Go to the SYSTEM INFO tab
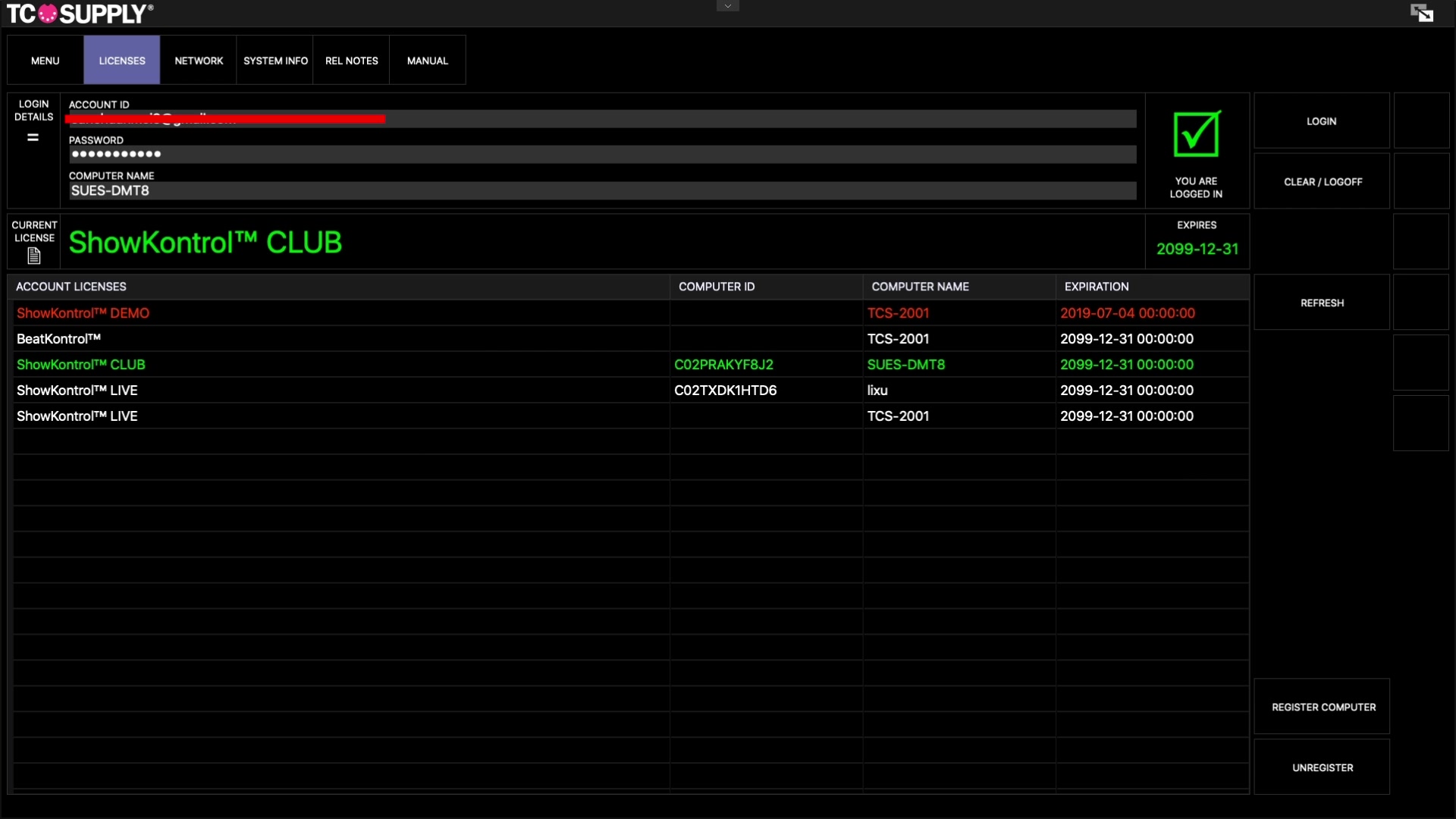 (275, 60)
